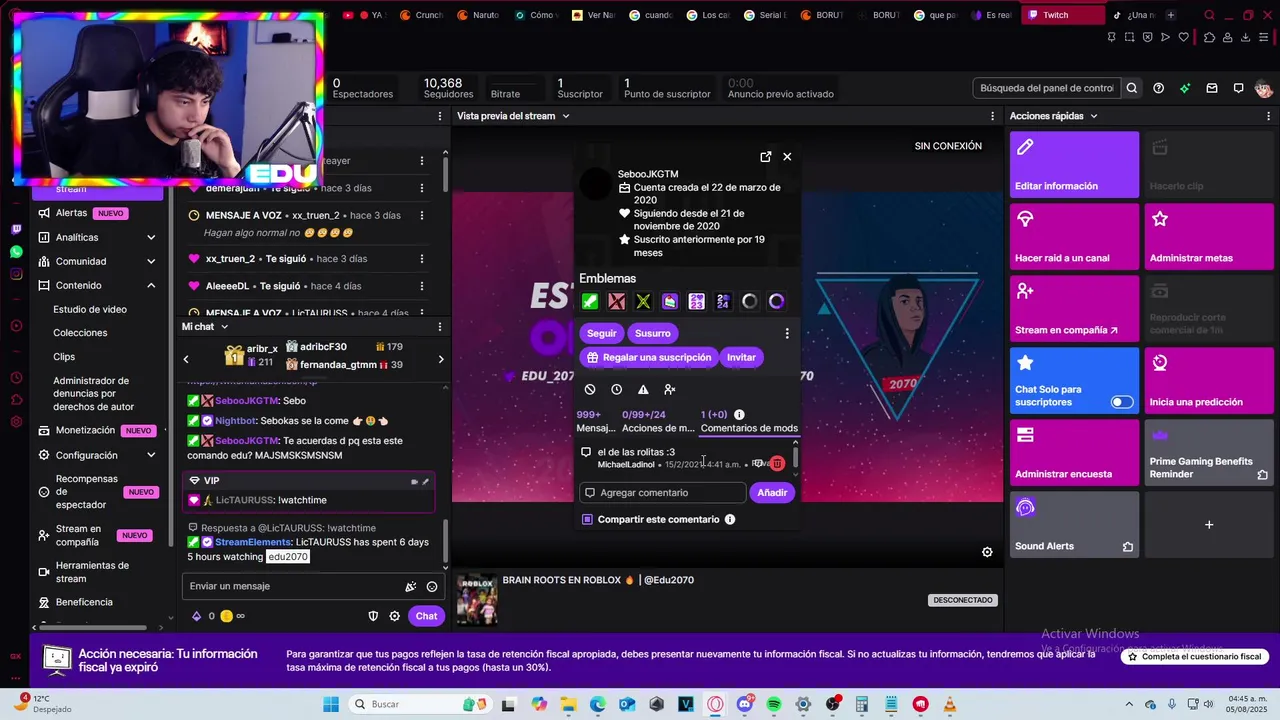Screen dimensions: 1280x720
Task: Select the Comentarios de mods tab
Action: 749,421
